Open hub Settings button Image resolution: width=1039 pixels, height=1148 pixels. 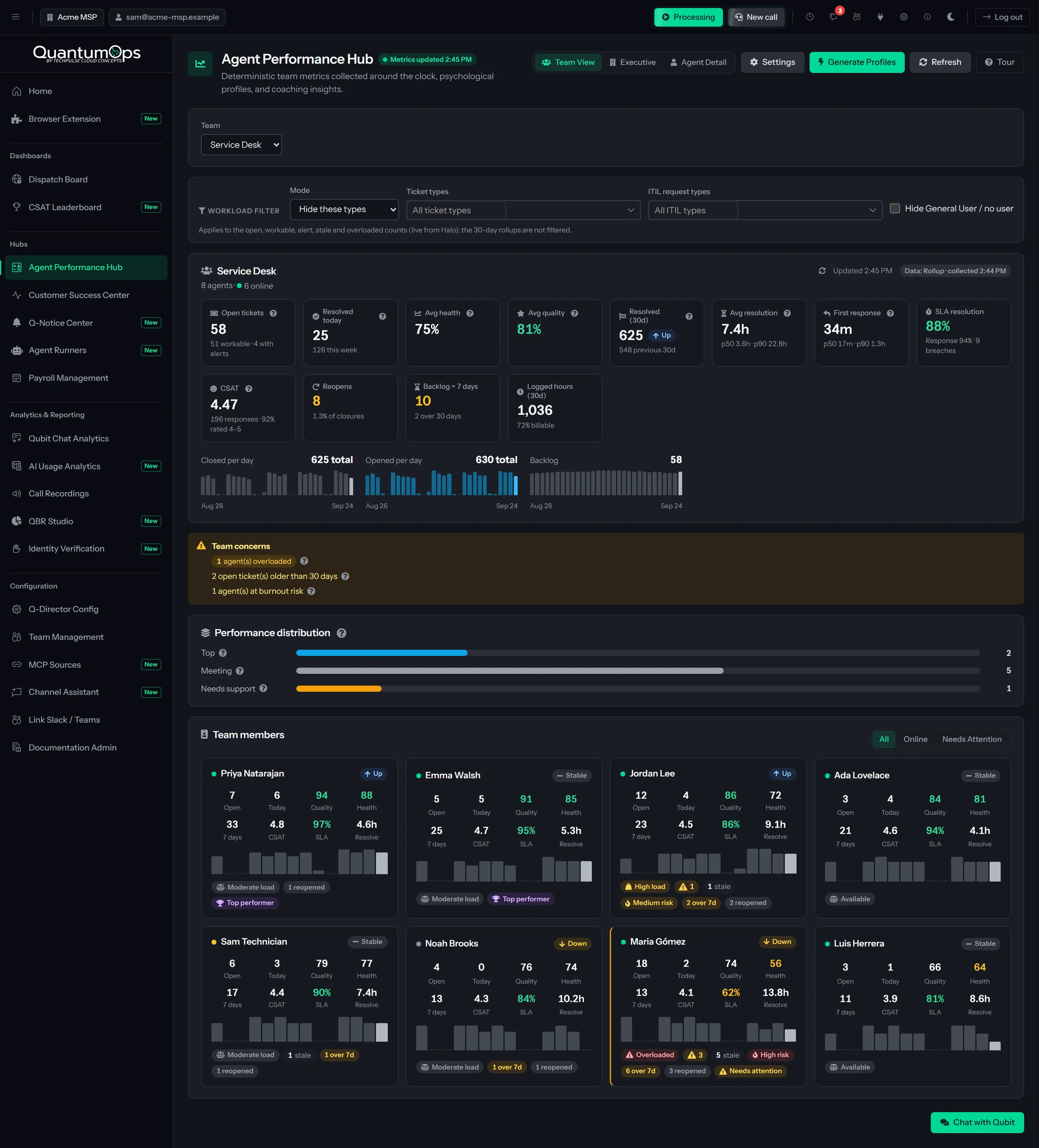(772, 62)
